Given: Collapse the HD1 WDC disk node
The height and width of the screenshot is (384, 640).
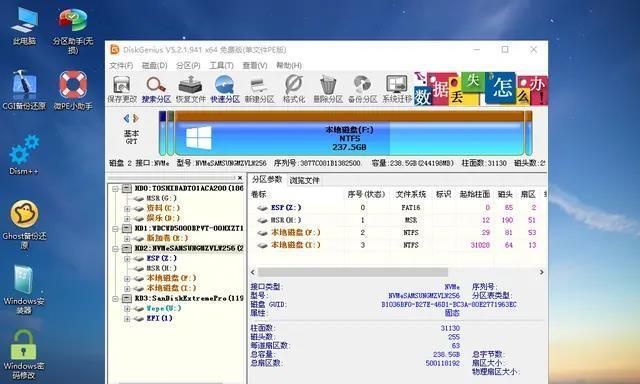Looking at the screenshot, I should 116,229.
